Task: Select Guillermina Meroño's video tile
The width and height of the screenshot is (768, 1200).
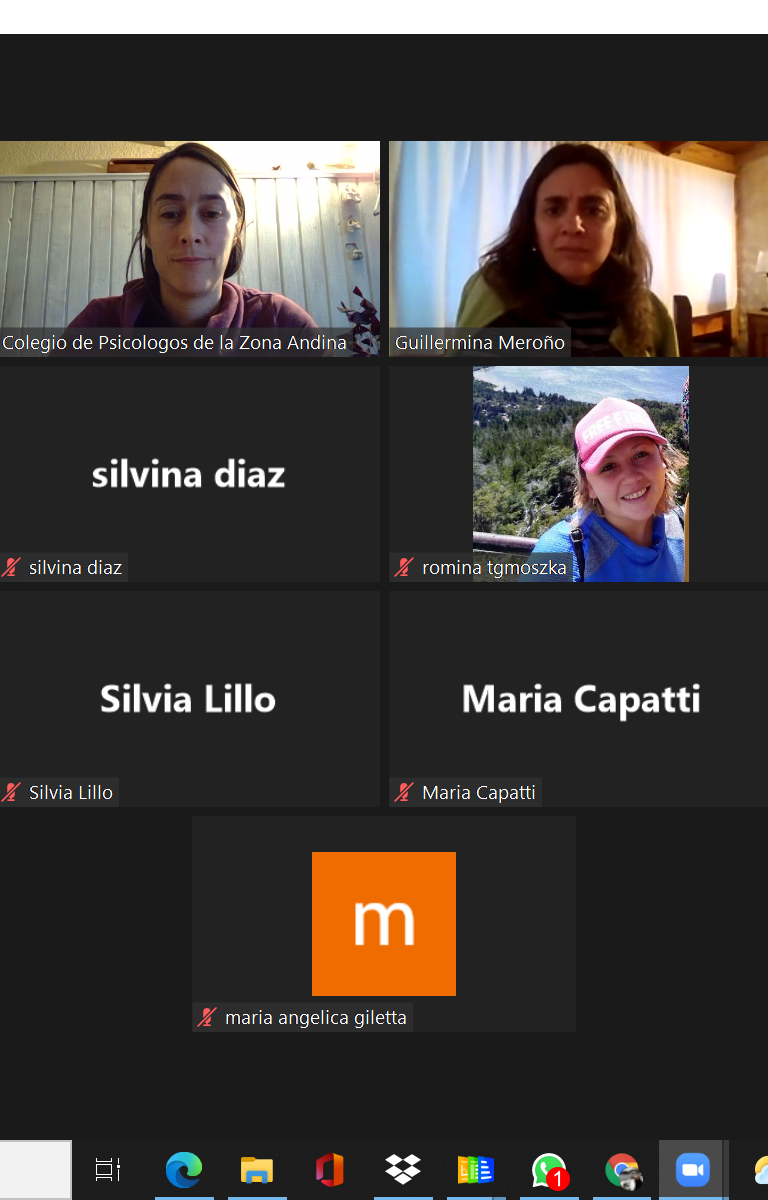Action: [578, 249]
